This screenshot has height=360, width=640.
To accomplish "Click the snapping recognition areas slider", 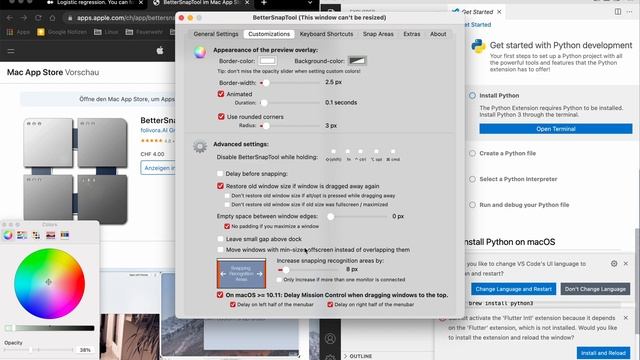I will click(x=308, y=270).
